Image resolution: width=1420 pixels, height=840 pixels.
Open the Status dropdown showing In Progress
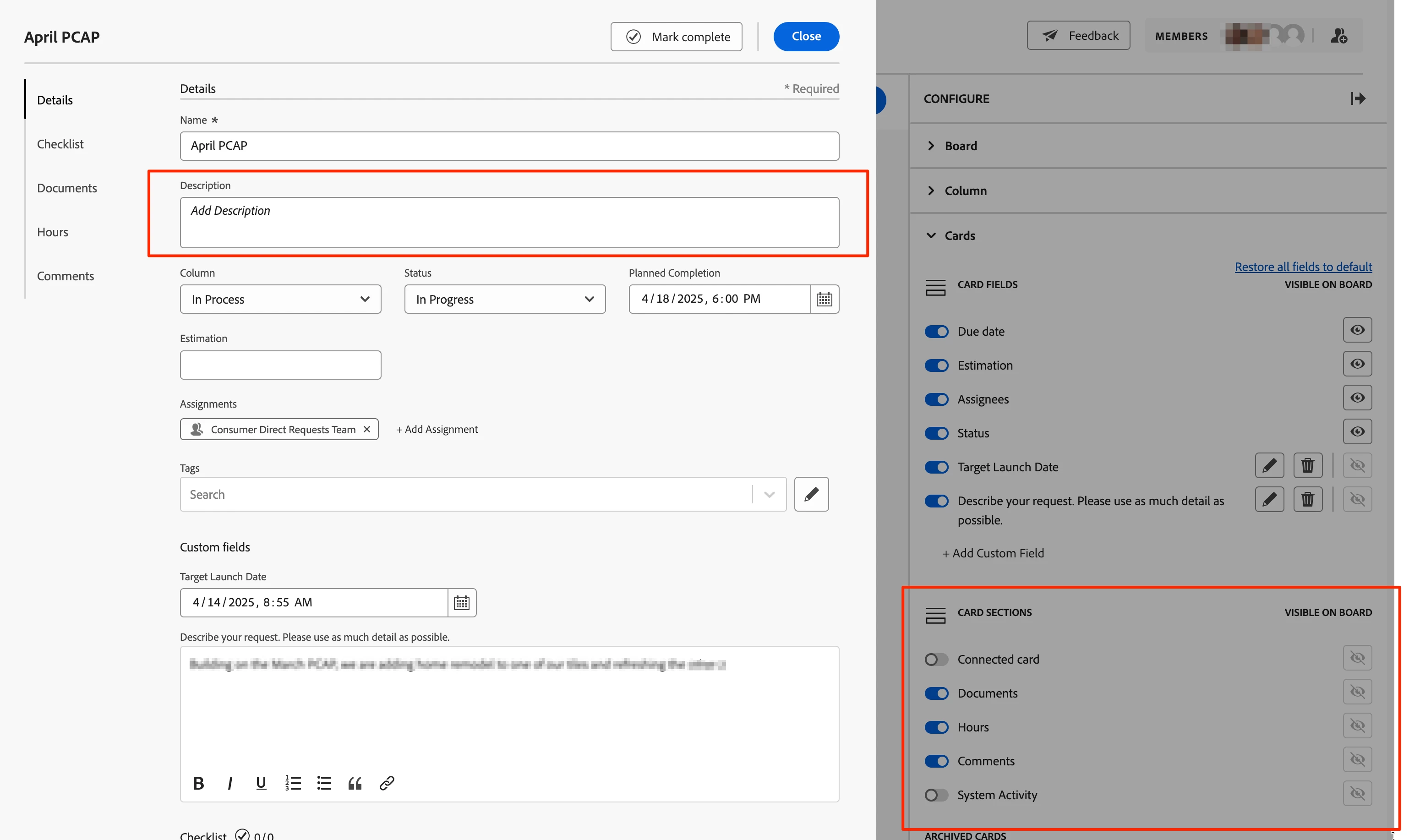tap(504, 299)
